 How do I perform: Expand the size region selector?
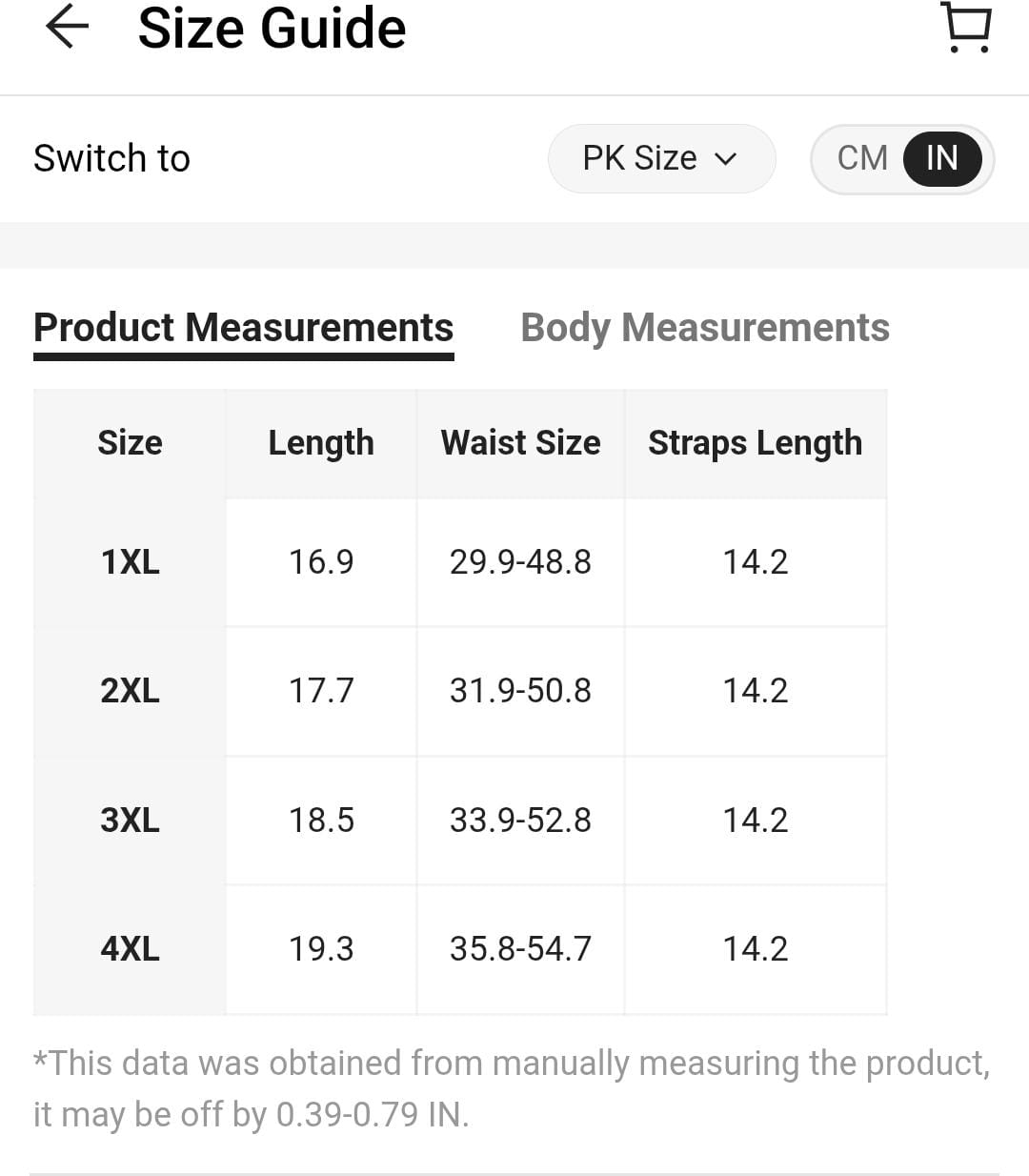pos(661,158)
